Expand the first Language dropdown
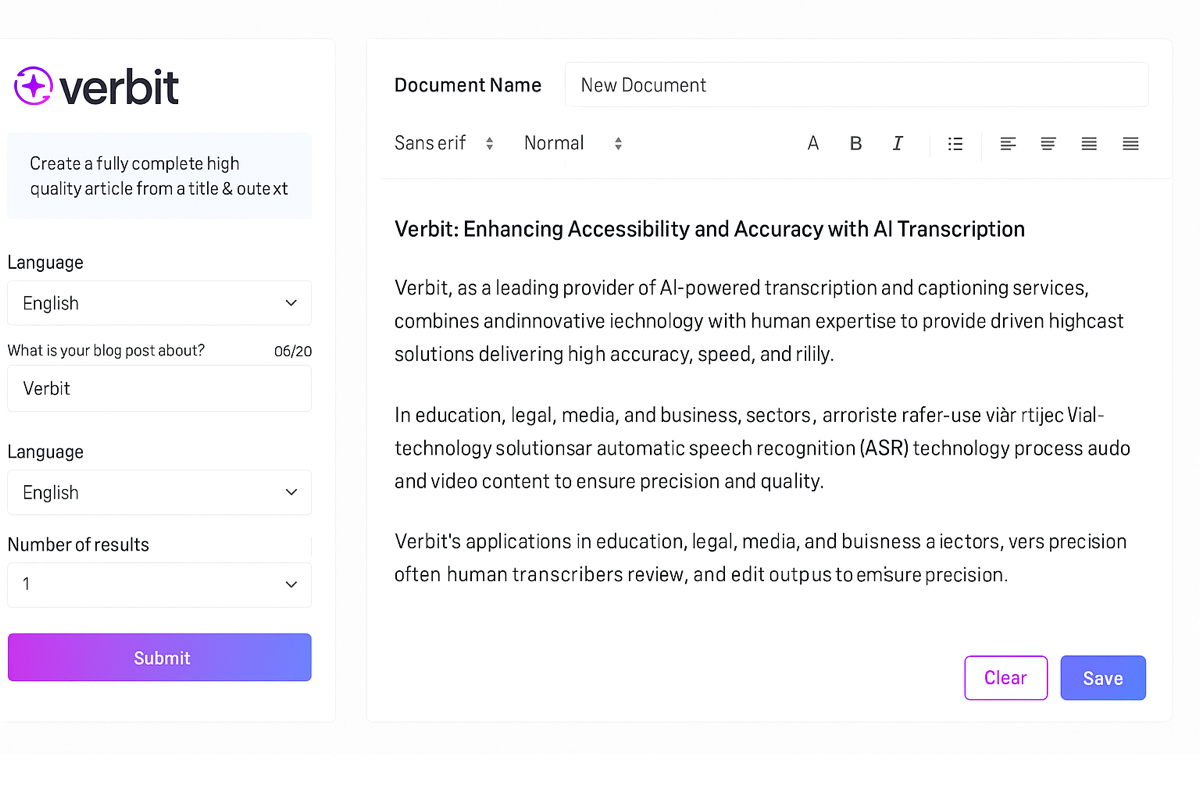Screen dimensions: 1200x800 159,303
